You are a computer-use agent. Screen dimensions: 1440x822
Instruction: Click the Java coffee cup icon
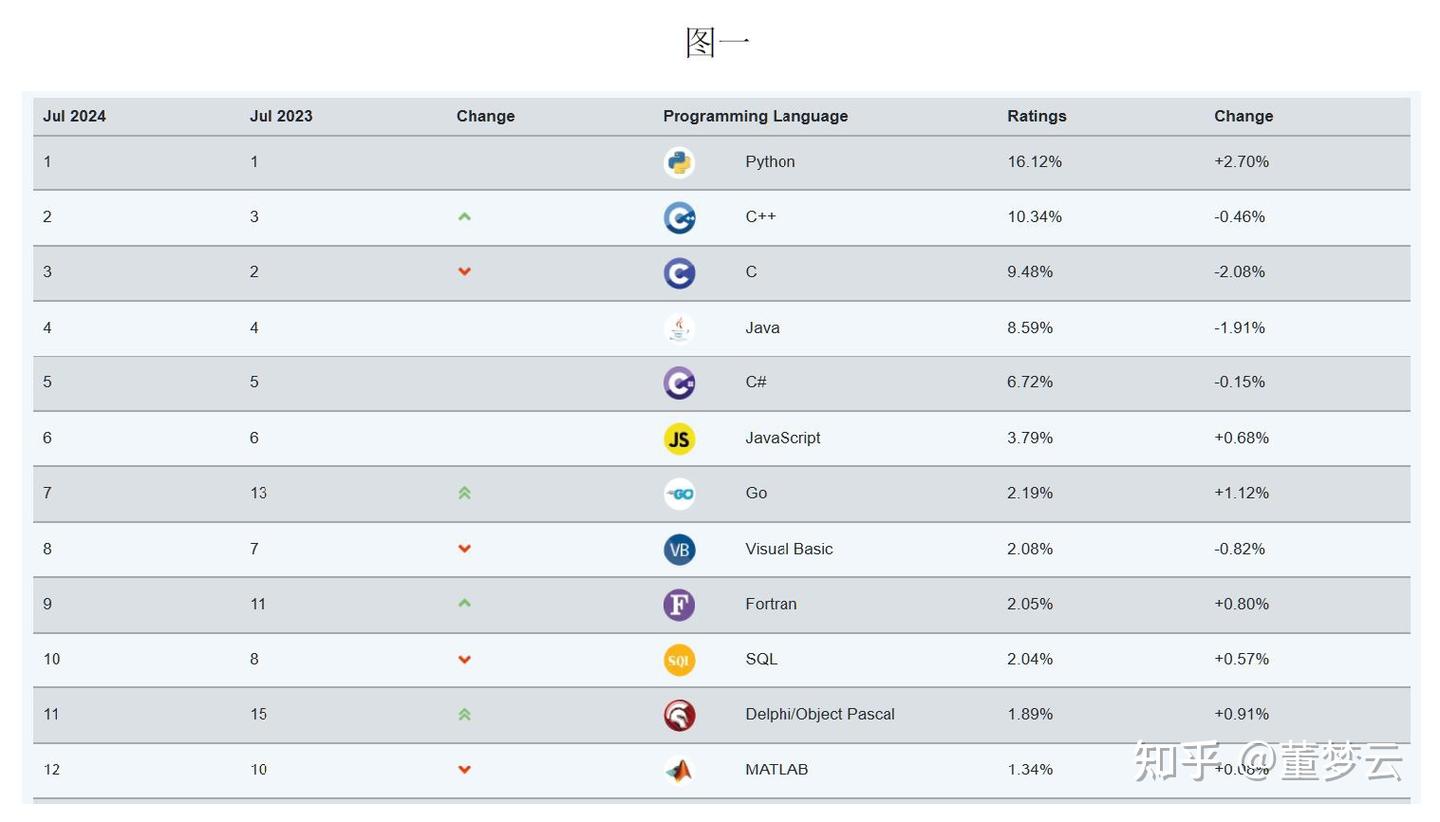679,328
